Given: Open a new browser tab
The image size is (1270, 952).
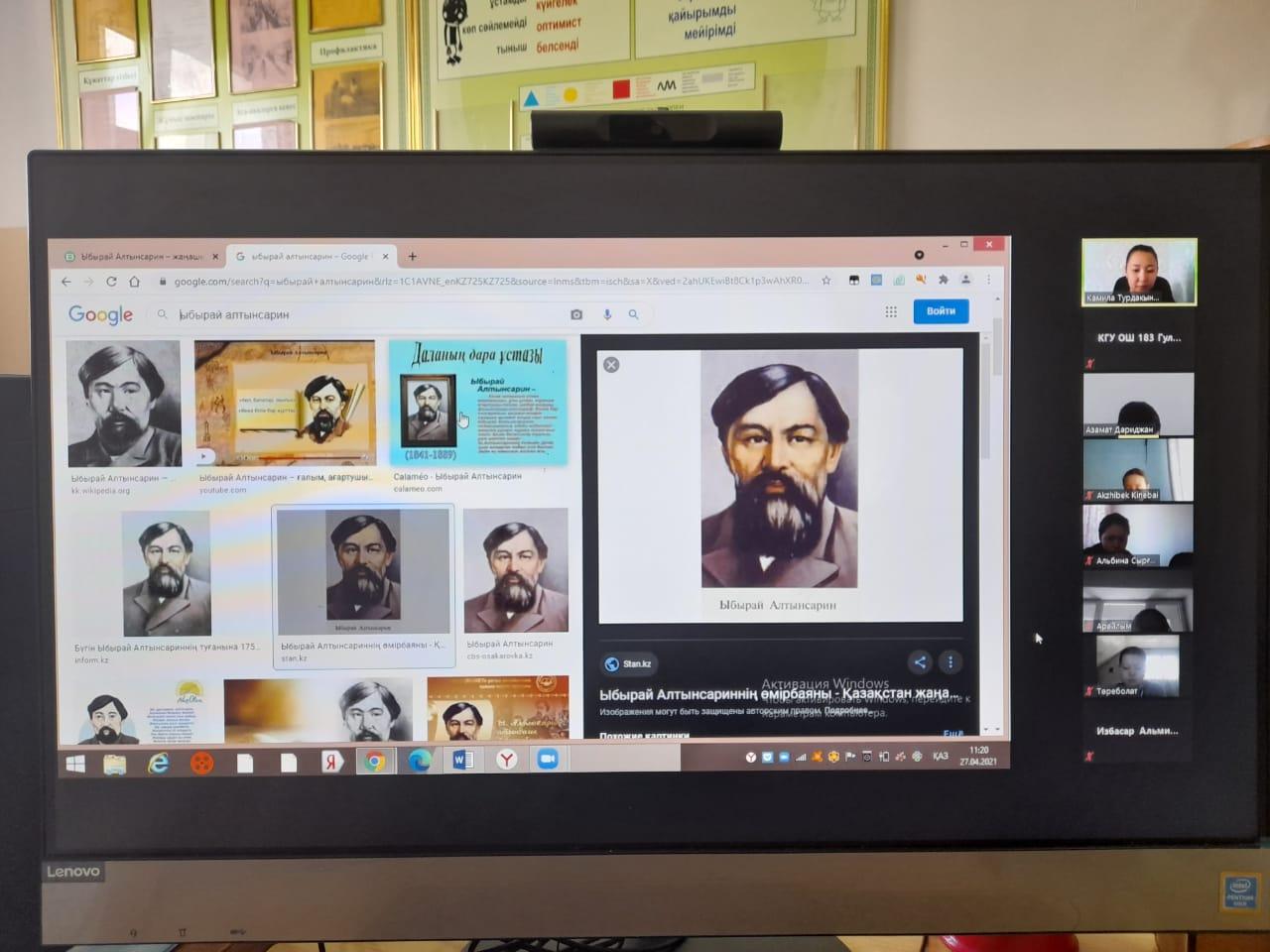Looking at the screenshot, I should pyautogui.click(x=413, y=257).
